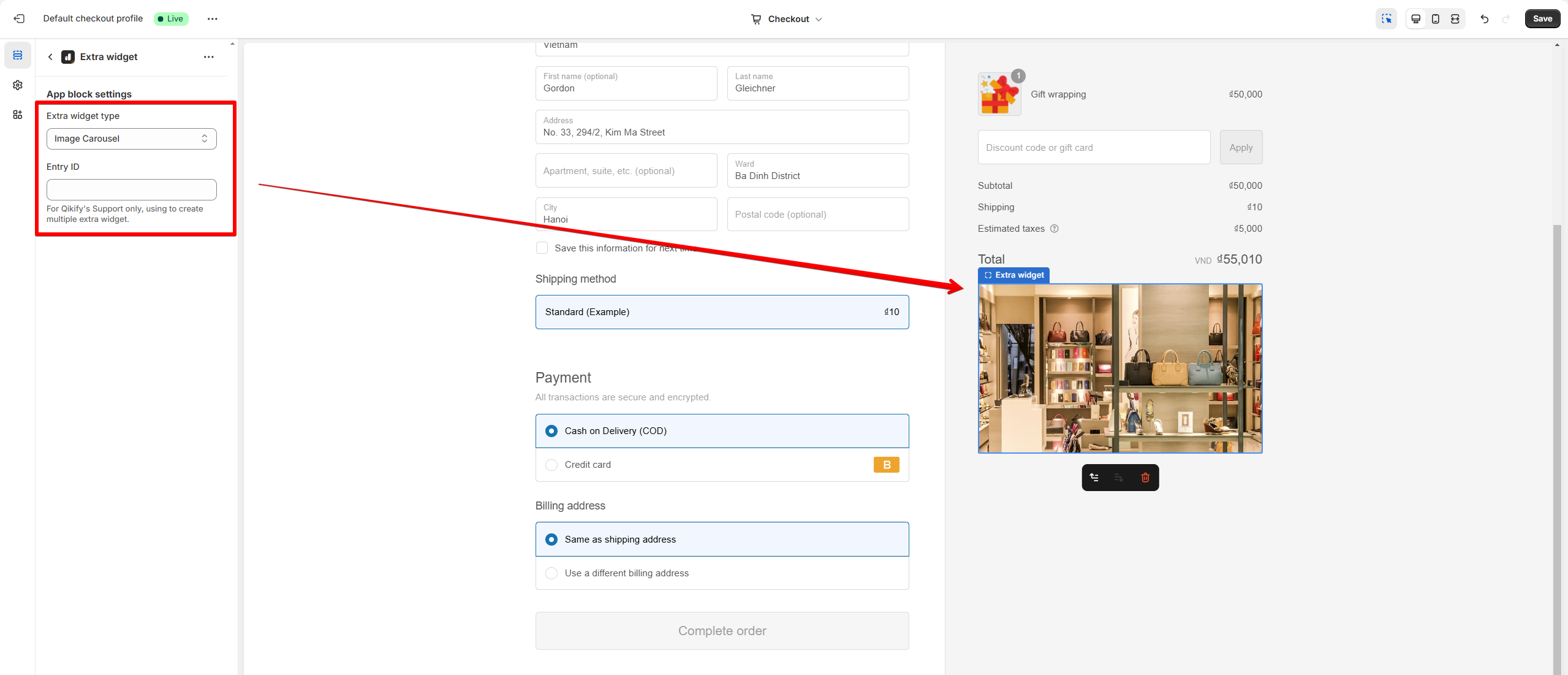The height and width of the screenshot is (675, 1568).
Task: Open checkout profile more options menu
Action: [212, 18]
